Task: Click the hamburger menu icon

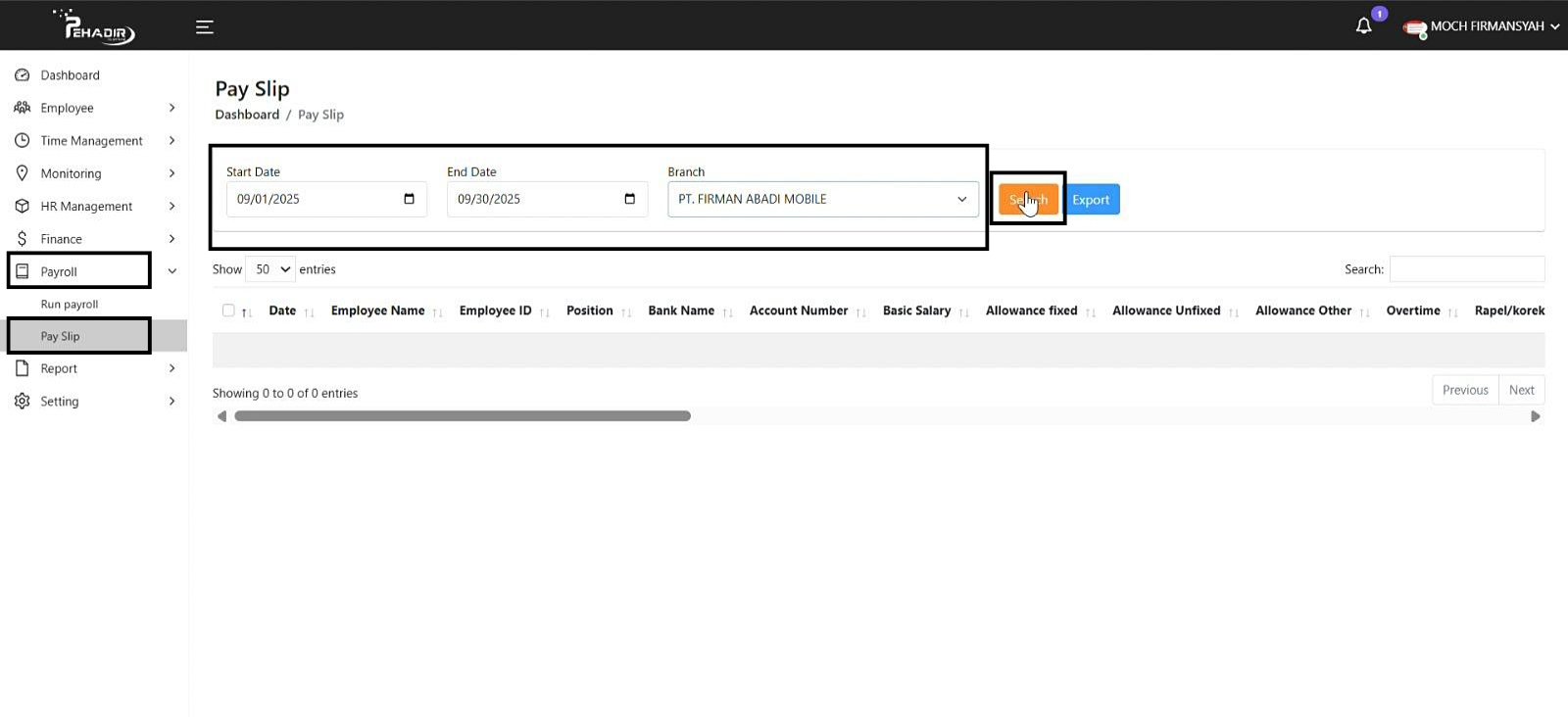Action: 204,27
